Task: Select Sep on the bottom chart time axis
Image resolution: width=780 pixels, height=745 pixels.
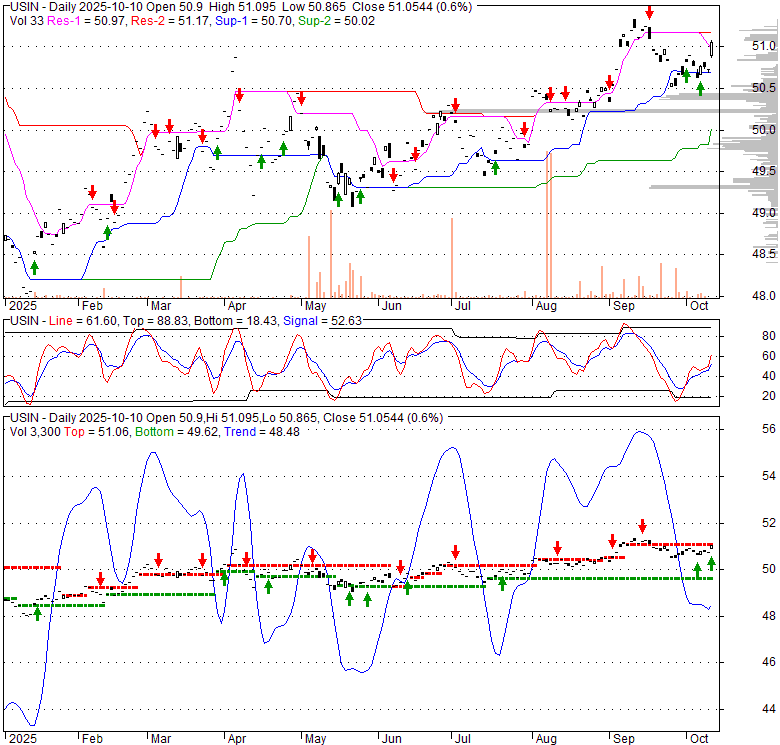Action: tap(624, 738)
